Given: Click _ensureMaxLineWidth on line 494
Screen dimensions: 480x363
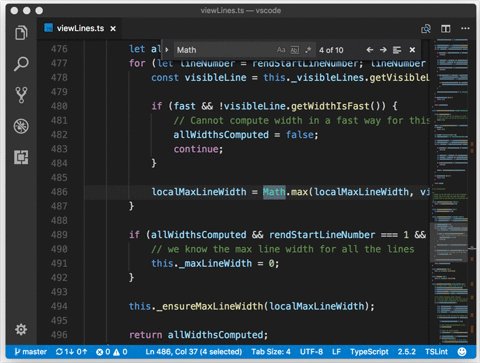Looking at the screenshot, I should [x=209, y=306].
